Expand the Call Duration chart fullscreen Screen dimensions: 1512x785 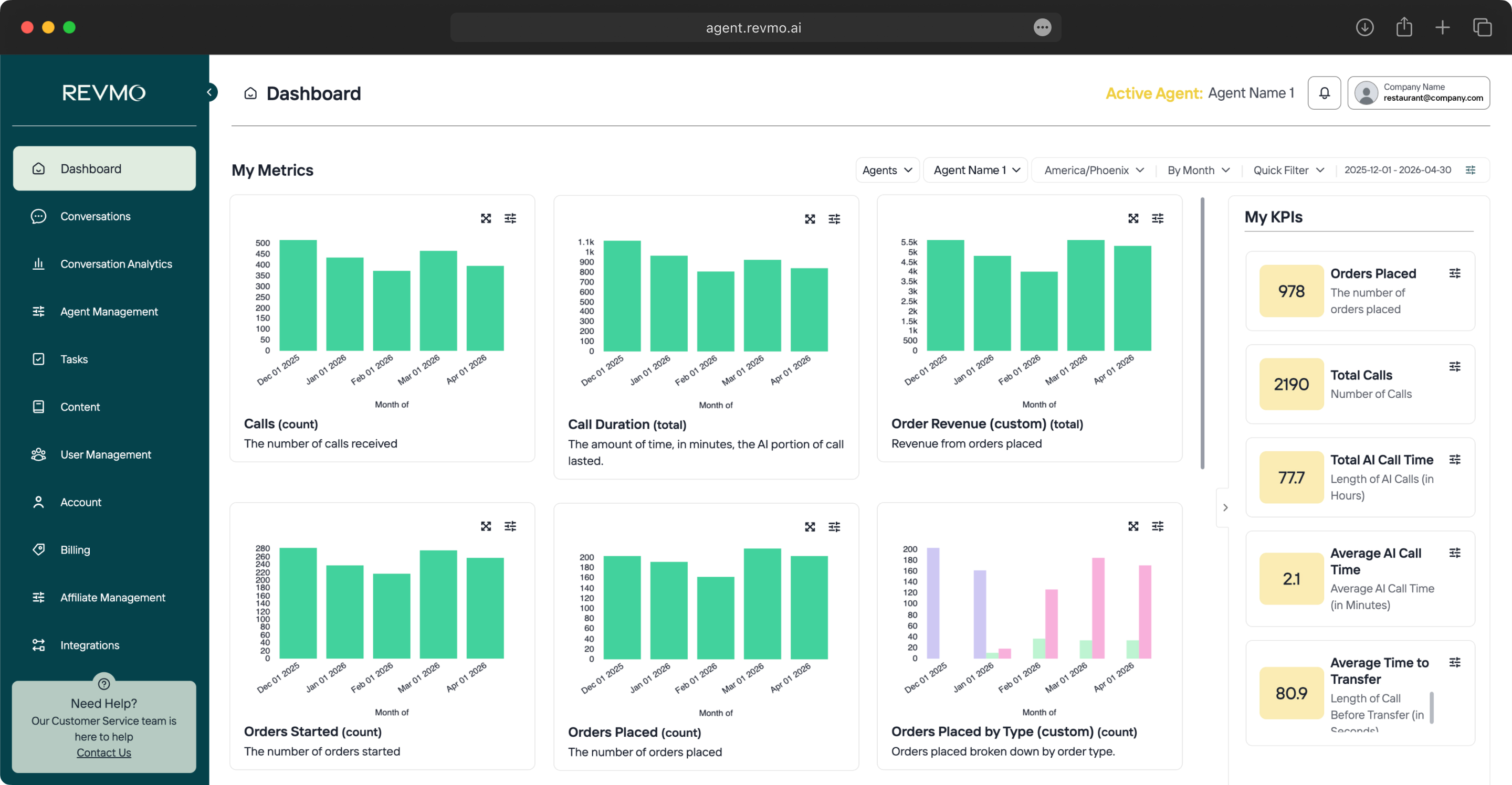810,219
